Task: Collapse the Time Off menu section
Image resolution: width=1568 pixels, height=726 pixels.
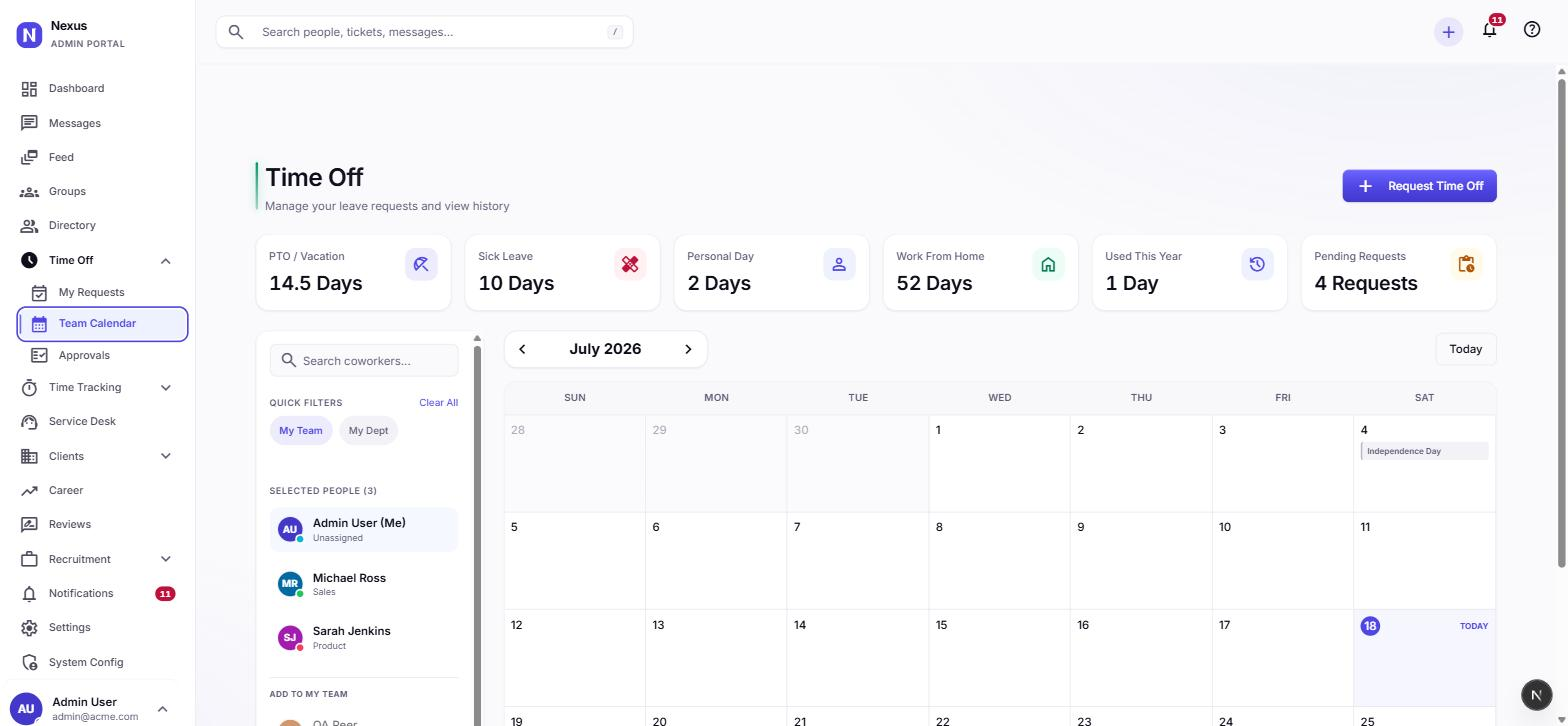Action: [166, 261]
